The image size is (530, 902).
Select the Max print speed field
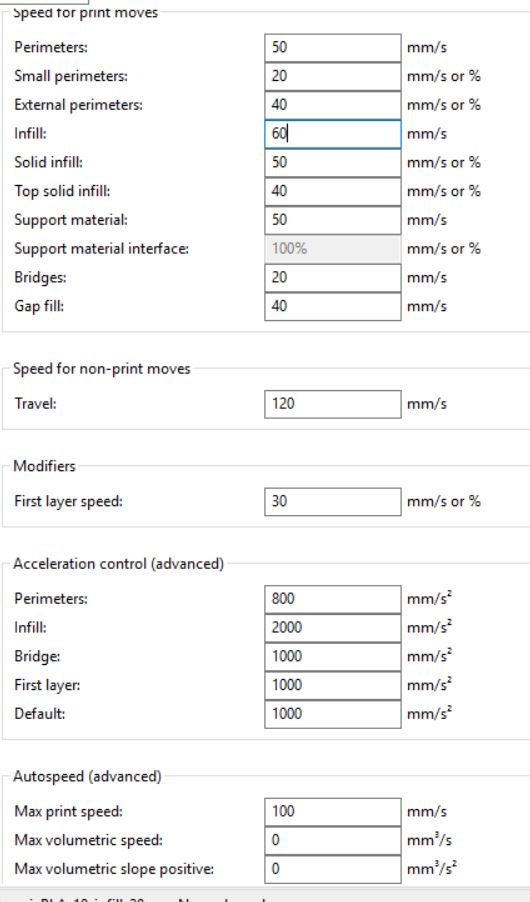[333, 812]
